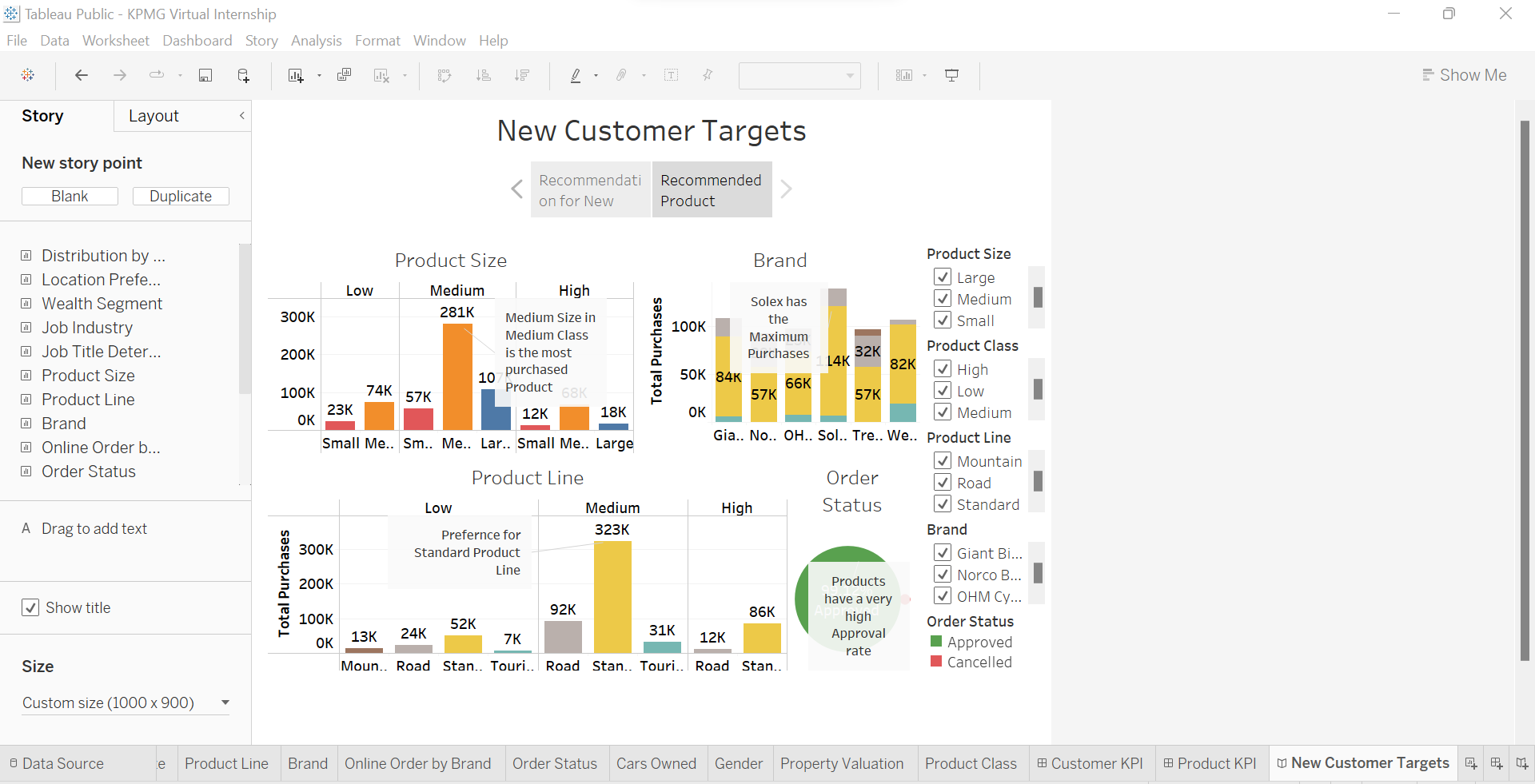Open the Highlight dropdown arrow
The image size is (1535, 784).
tap(596, 75)
